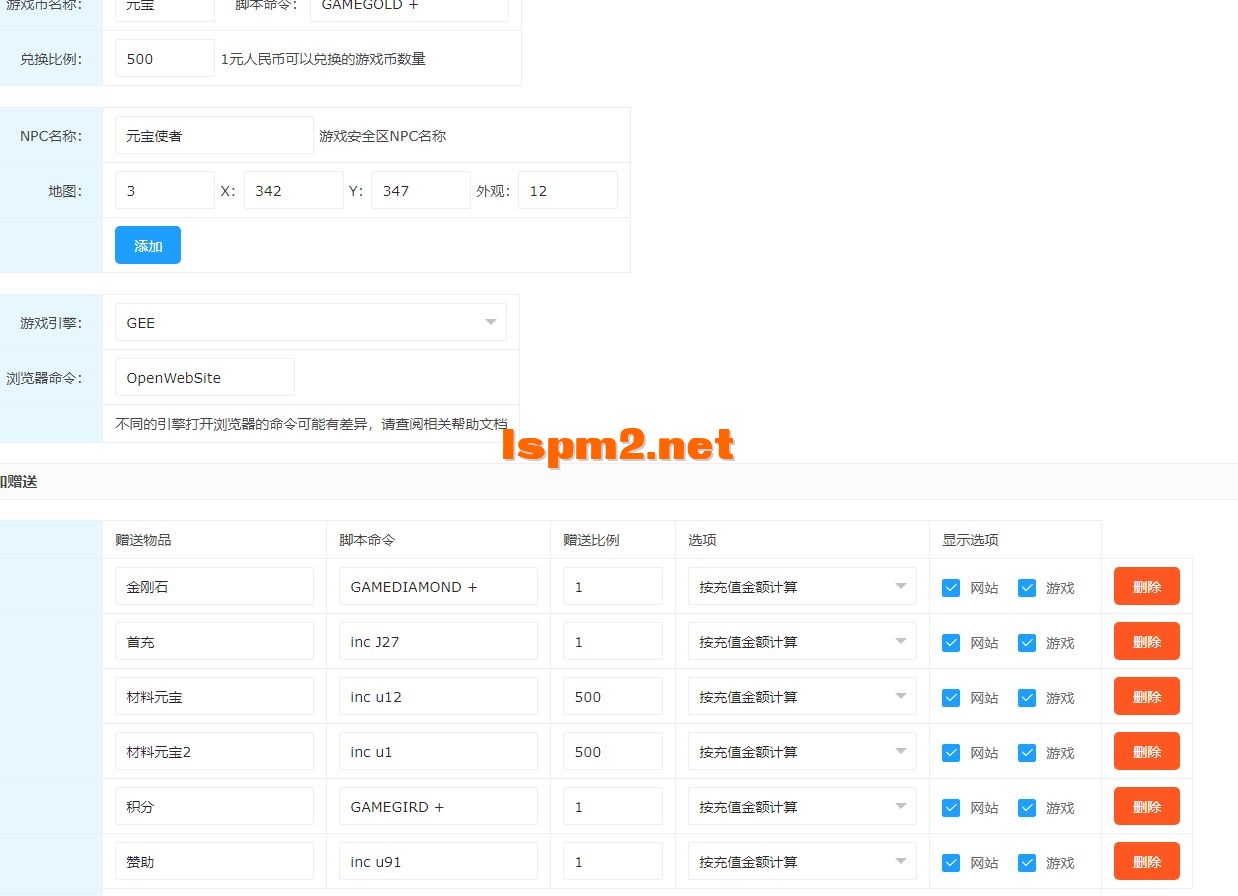Toggle 游戏 checkbox in 材料元宝 row
This screenshot has height=896, width=1238.
(1027, 697)
